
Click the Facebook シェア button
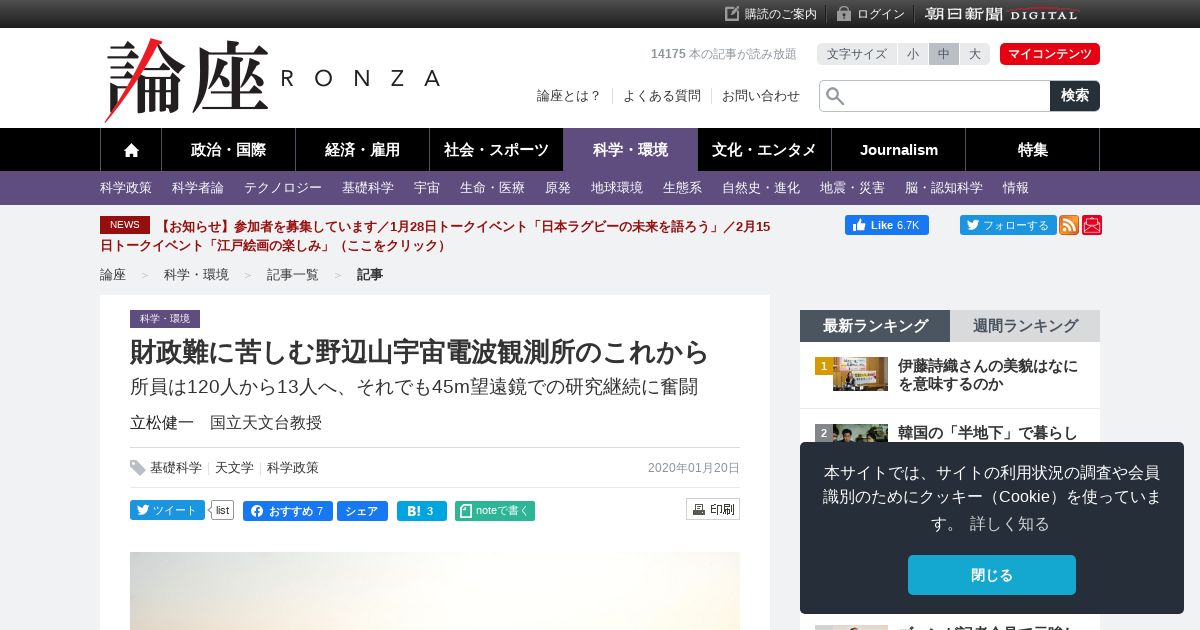362,511
